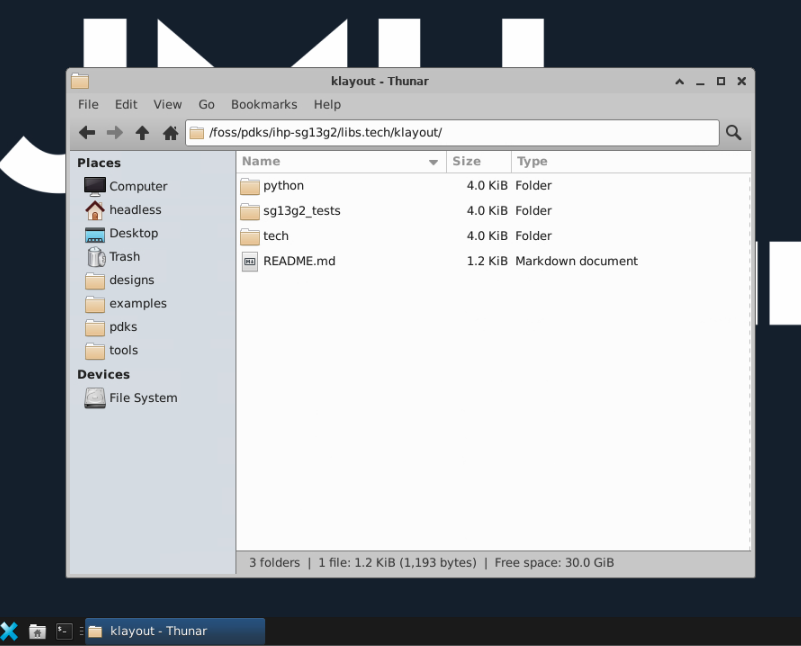
Task: Select the python folder icon
Action: click(250, 186)
